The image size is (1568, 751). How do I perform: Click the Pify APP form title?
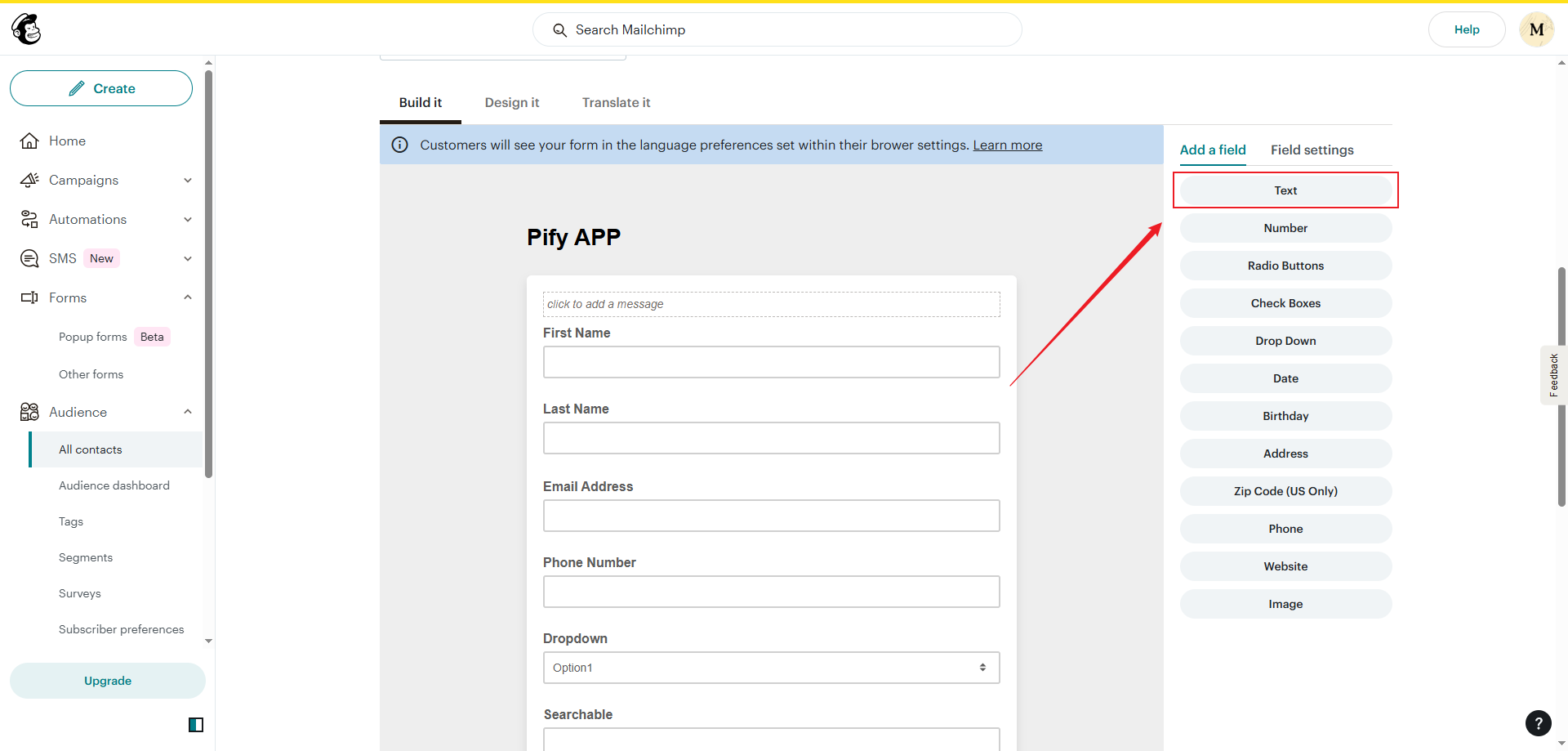click(x=573, y=237)
